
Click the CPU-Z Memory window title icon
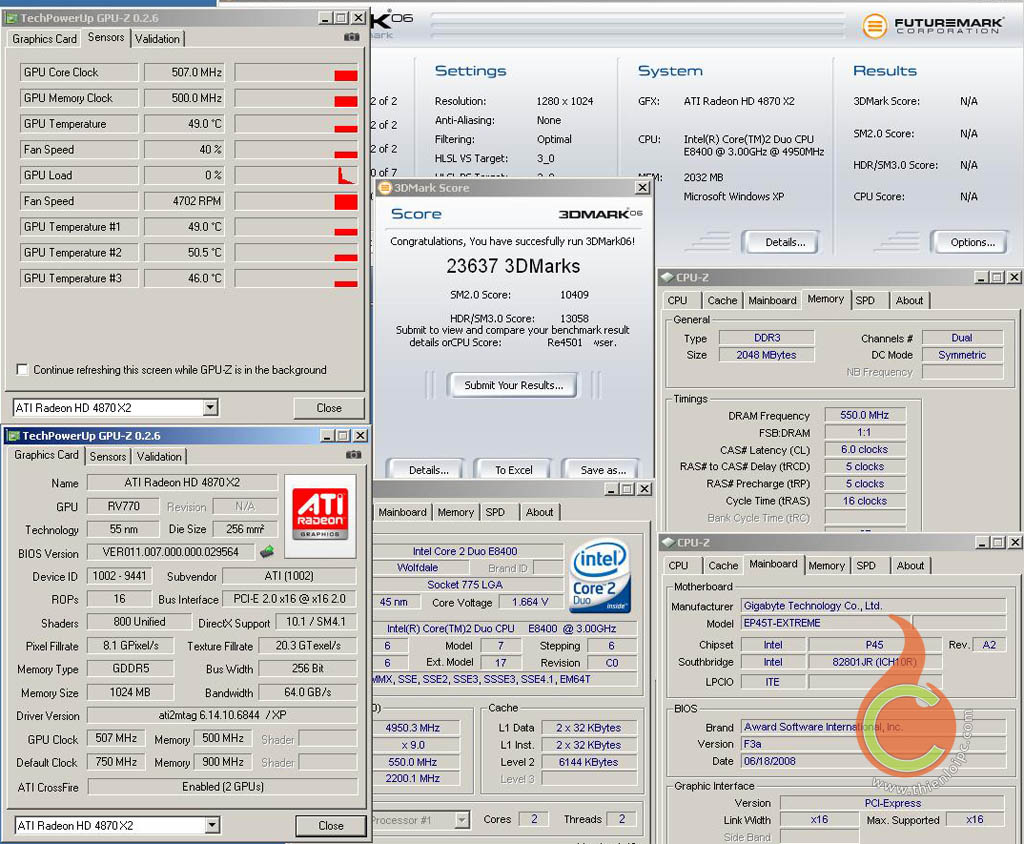click(667, 278)
